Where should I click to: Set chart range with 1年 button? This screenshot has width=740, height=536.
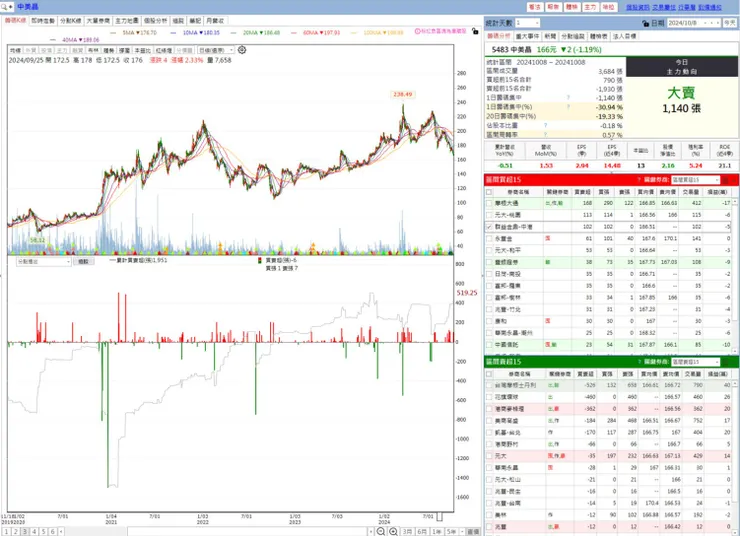coord(437,532)
